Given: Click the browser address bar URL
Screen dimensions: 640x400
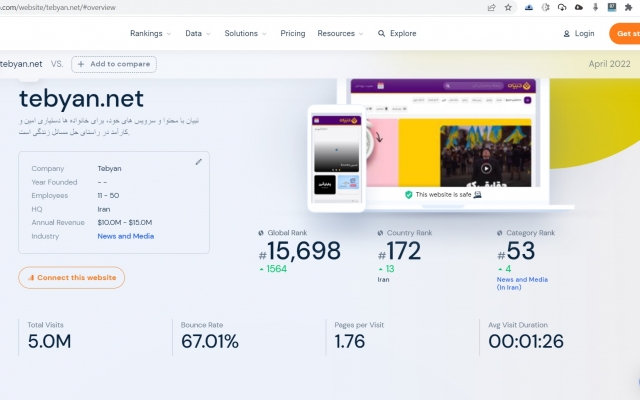Looking at the screenshot, I should click(58, 7).
